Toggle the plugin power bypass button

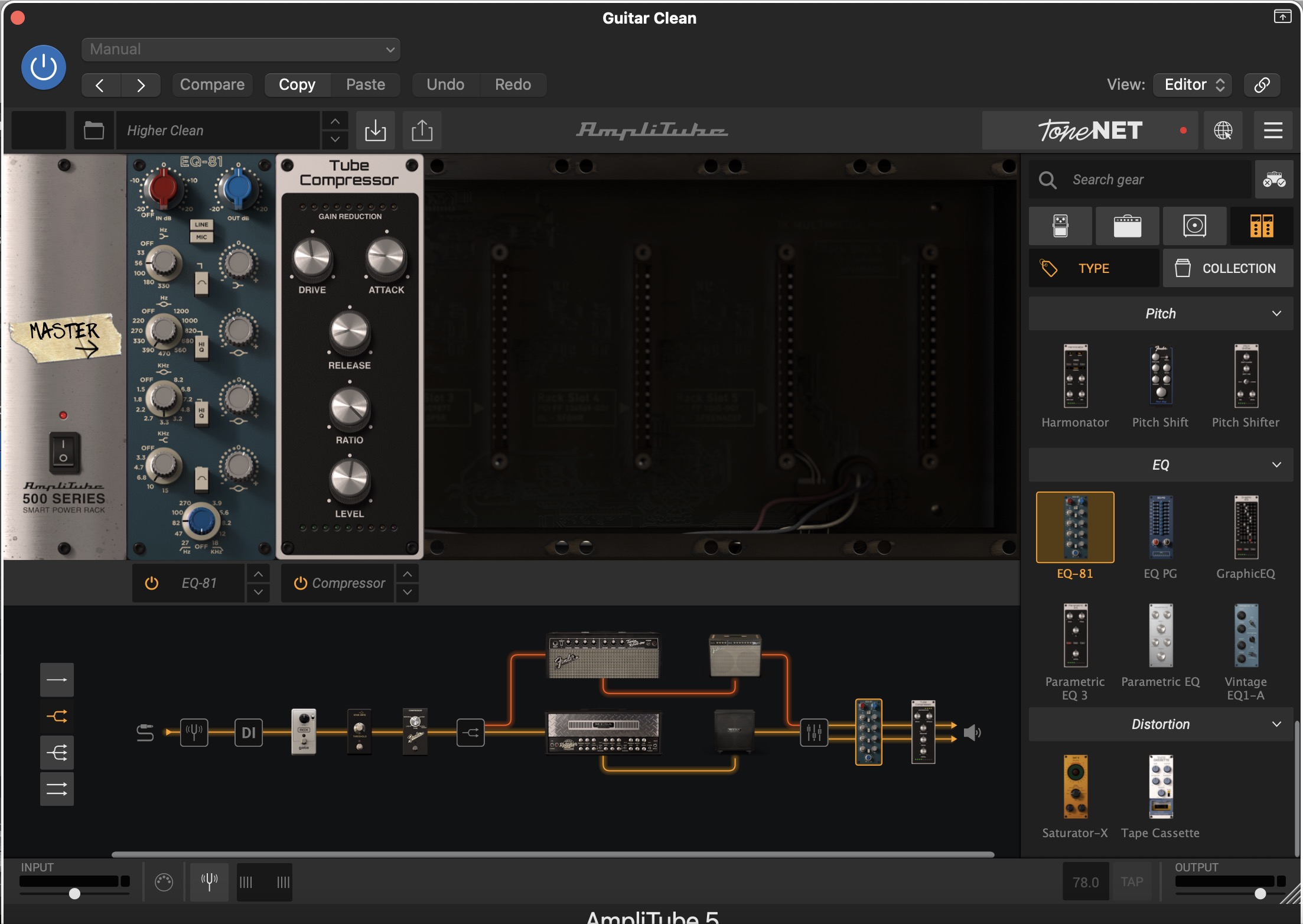[44, 67]
